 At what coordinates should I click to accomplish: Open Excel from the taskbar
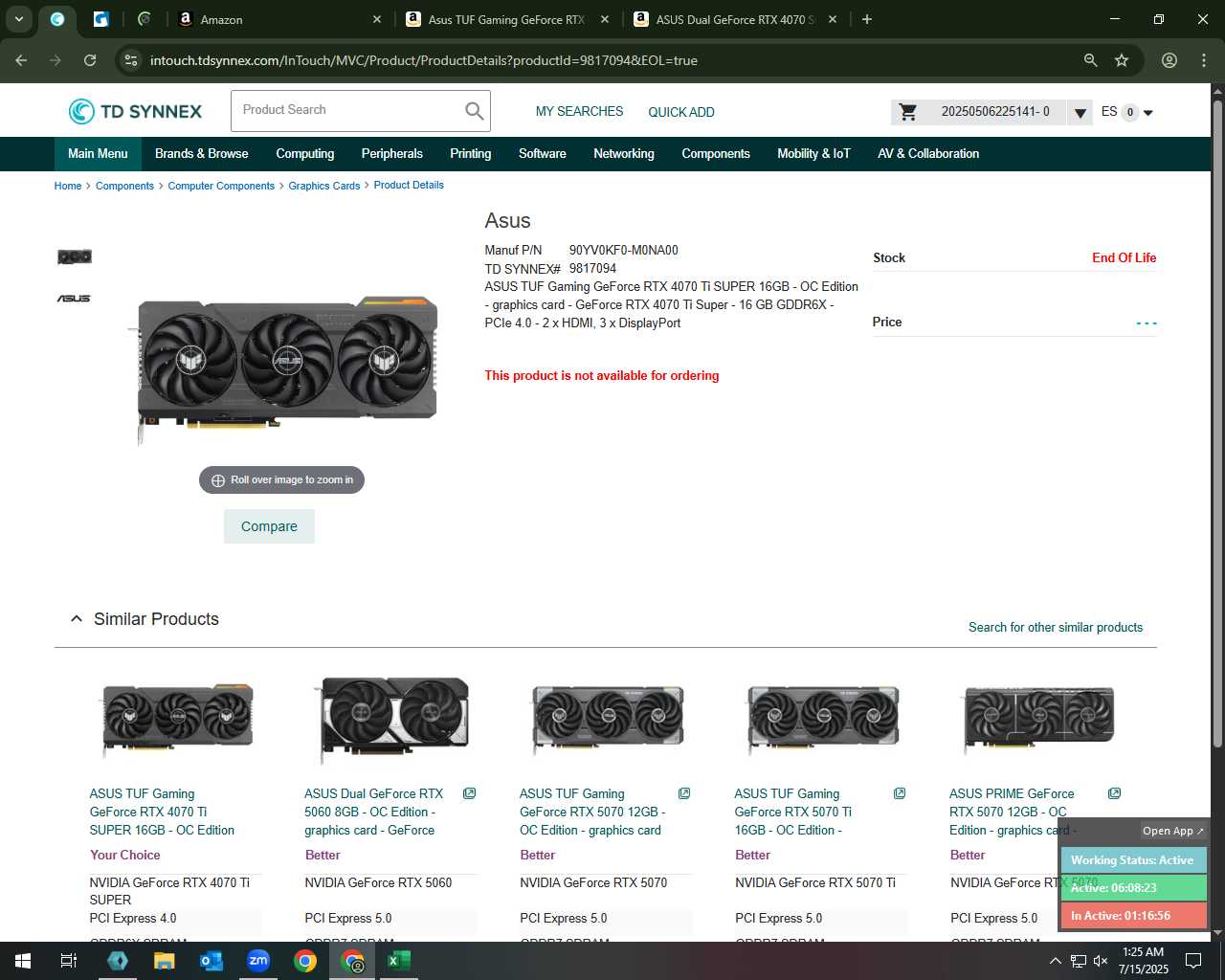click(x=399, y=961)
